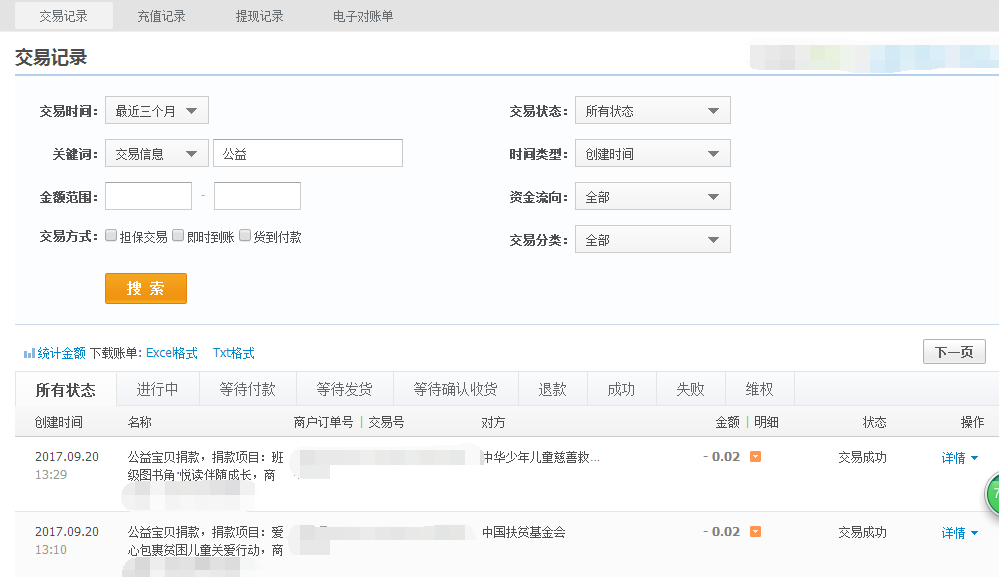The height and width of the screenshot is (577, 999).
Task: Expand the 交易分类 dropdown
Action: pyautogui.click(x=652, y=240)
